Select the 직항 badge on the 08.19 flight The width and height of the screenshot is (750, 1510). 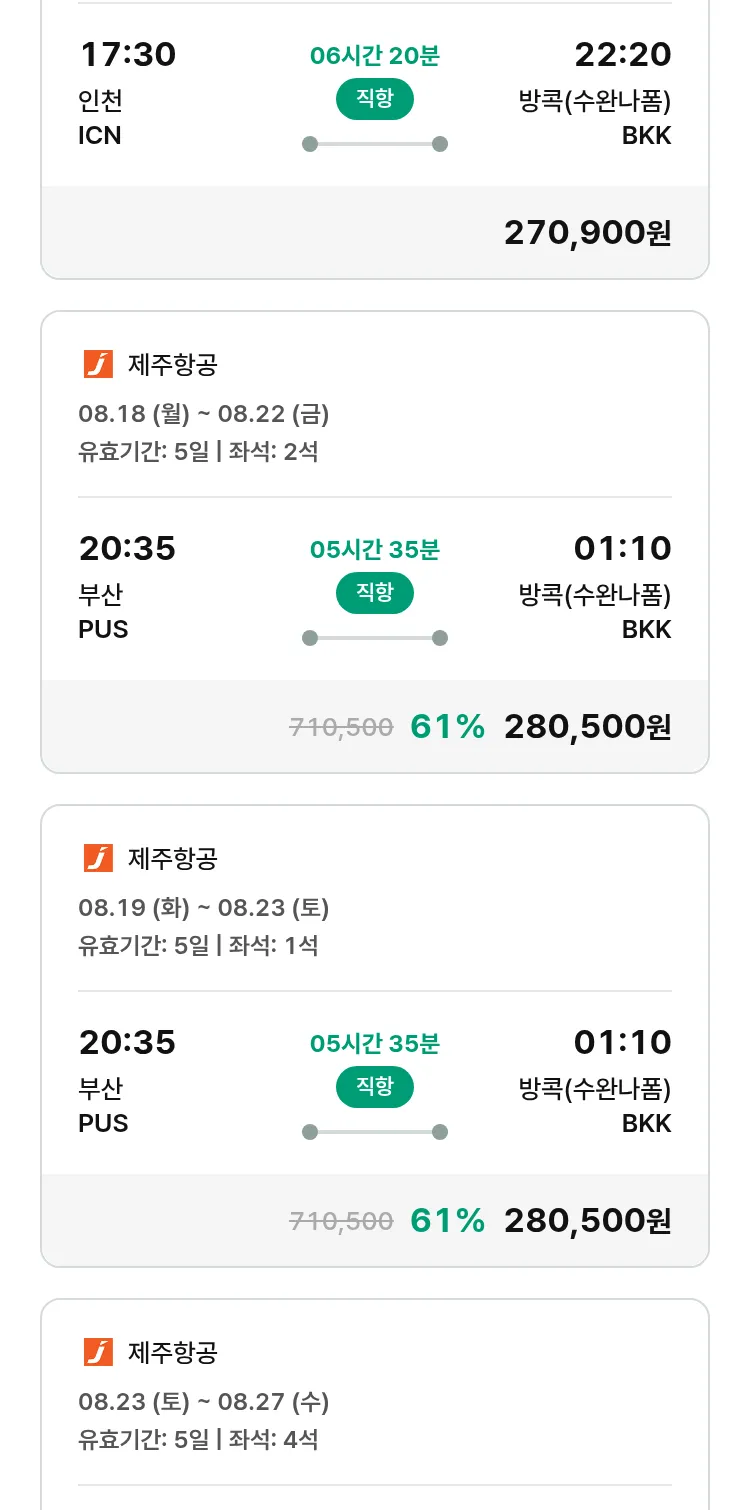coord(374,1087)
